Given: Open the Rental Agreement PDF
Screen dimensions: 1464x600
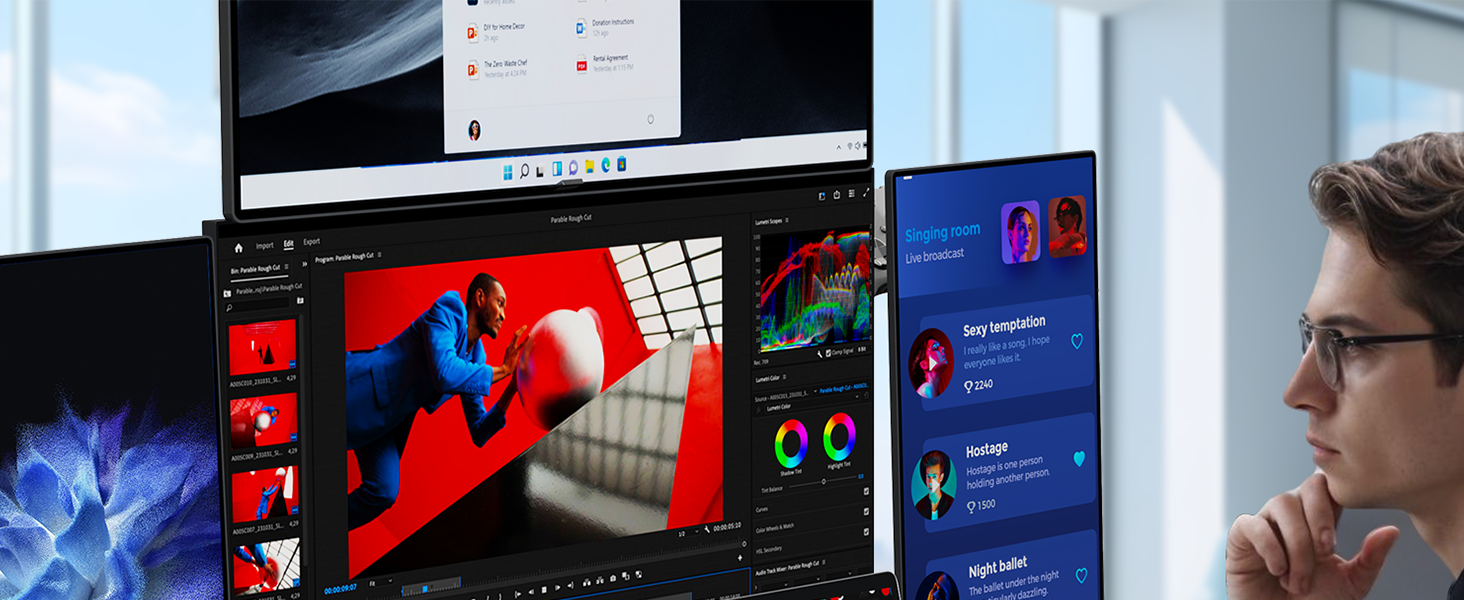Looking at the screenshot, I should tap(603, 62).
